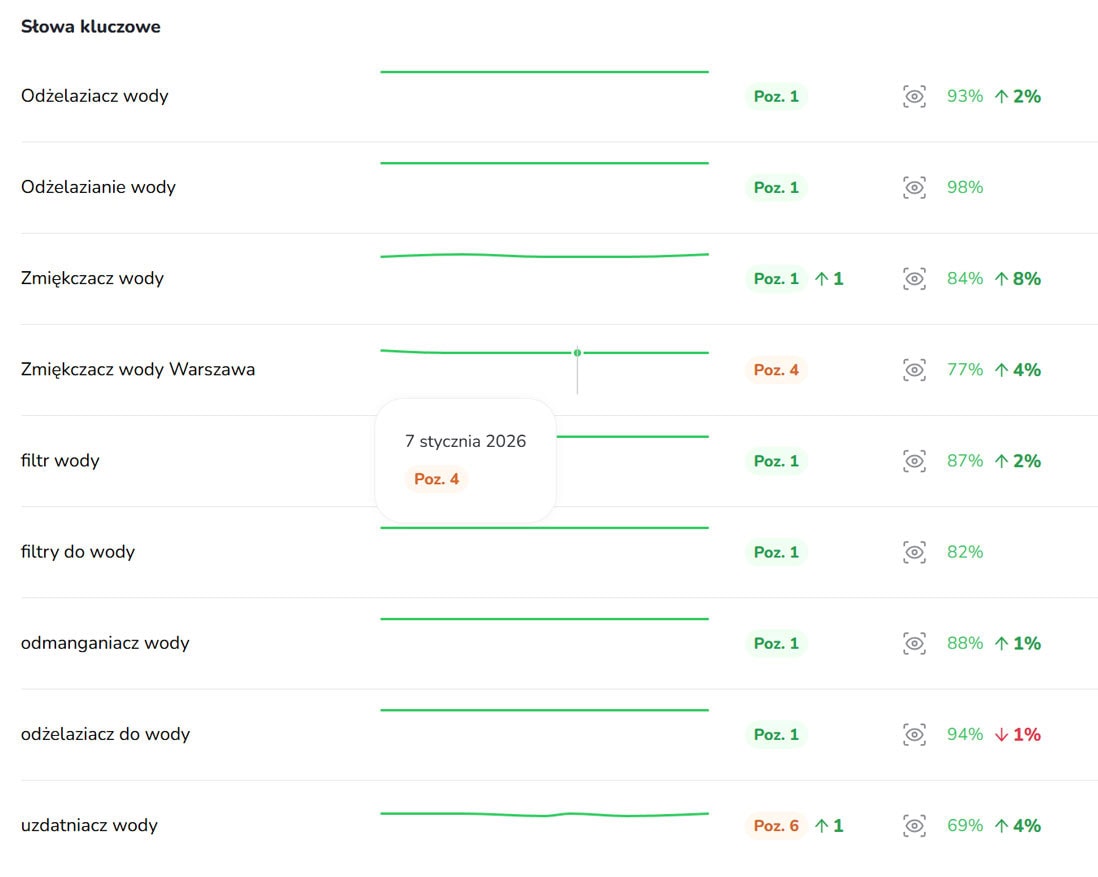
Task: Click visibility eye icon for Zmiękczacz wody
Action: click(x=914, y=279)
